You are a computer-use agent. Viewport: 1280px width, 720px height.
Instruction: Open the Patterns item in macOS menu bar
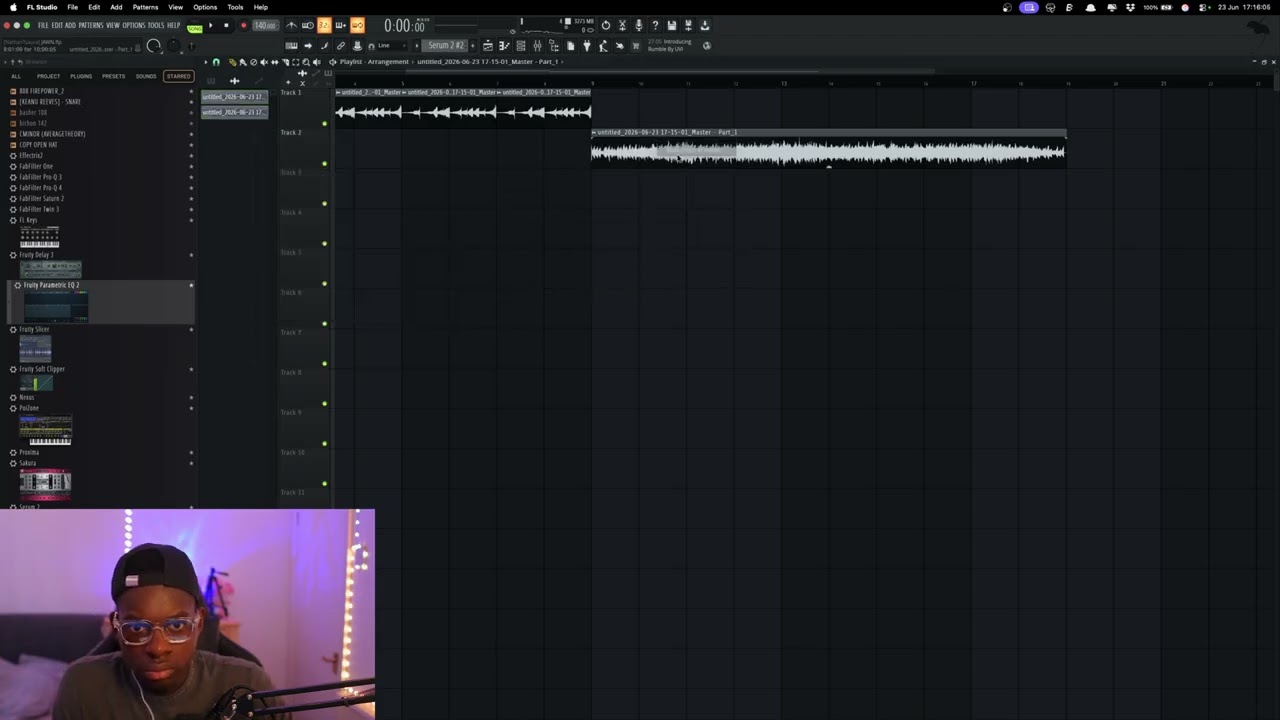click(145, 7)
